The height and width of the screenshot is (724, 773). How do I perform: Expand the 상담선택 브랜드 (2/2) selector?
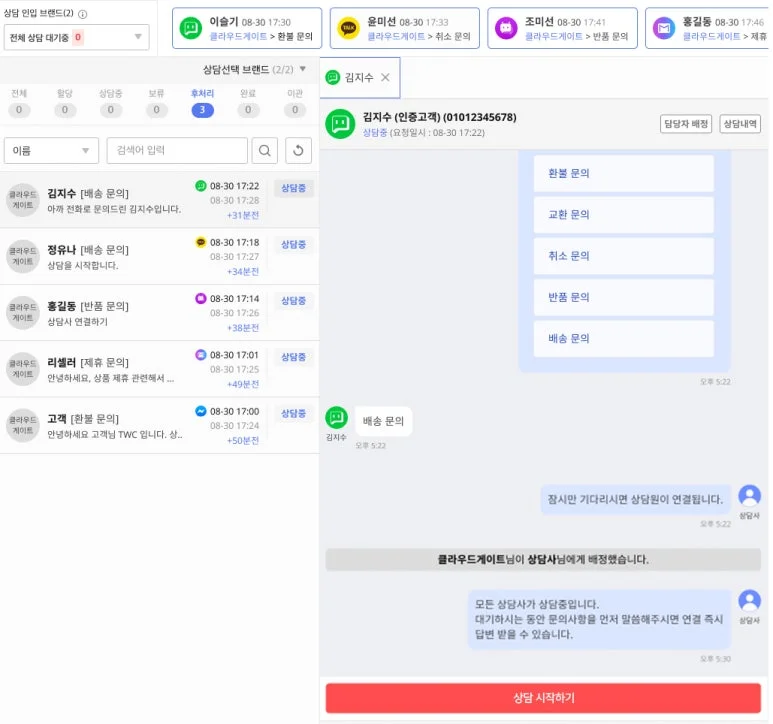pos(254,69)
